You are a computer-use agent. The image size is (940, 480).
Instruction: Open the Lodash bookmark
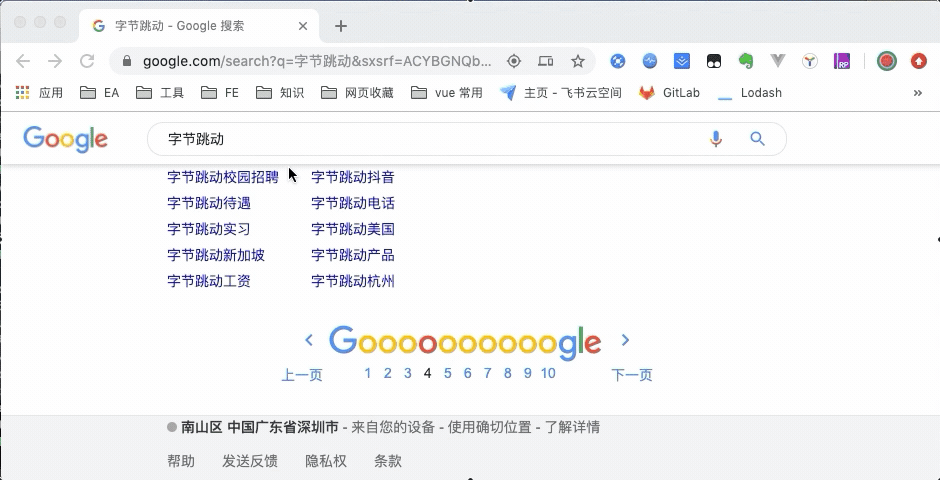click(750, 93)
